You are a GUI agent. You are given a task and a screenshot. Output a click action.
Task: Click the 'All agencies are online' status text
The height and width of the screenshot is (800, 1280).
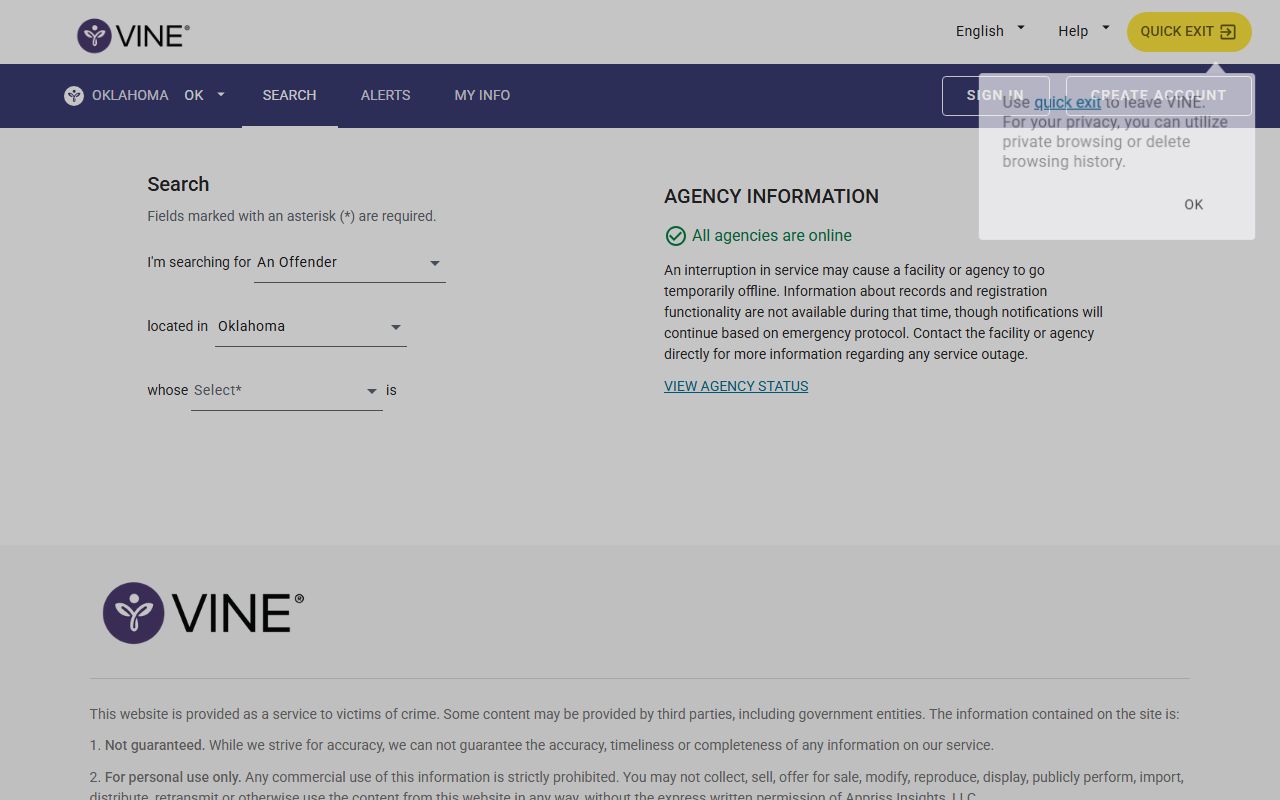tap(772, 236)
